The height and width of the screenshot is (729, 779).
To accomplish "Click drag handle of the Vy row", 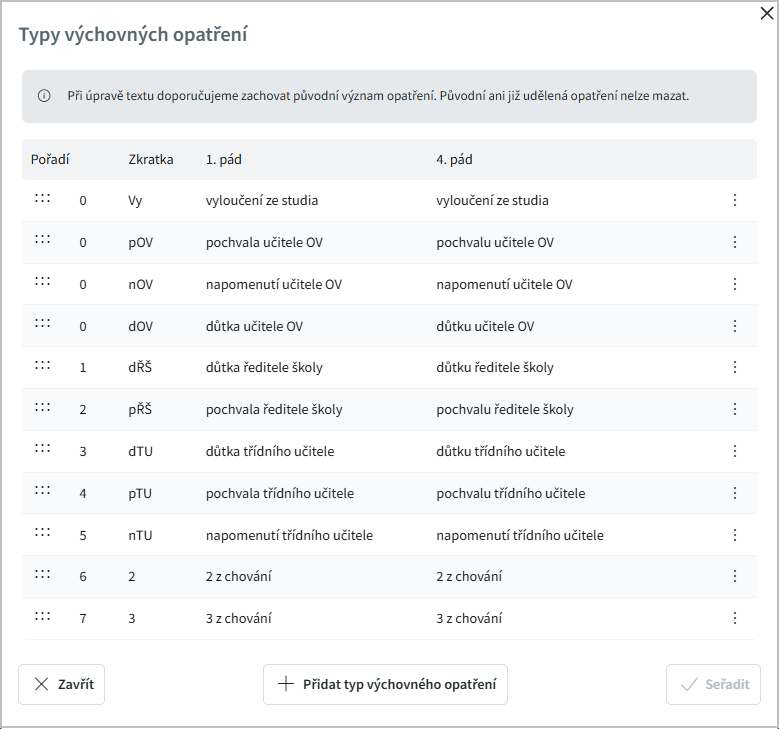I will [x=42, y=198].
